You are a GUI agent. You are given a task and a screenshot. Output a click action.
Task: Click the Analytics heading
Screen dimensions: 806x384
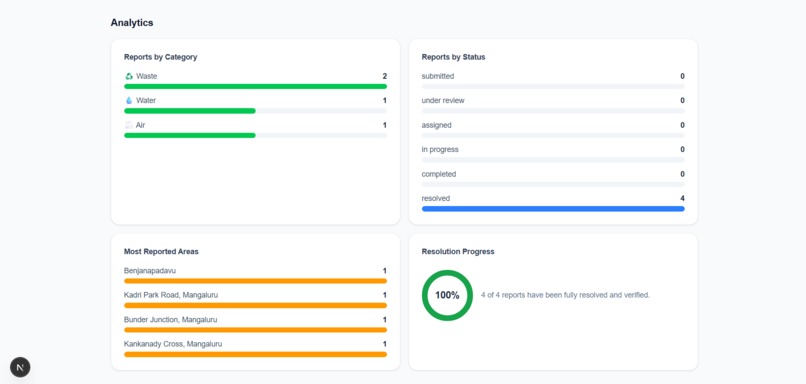(x=132, y=23)
